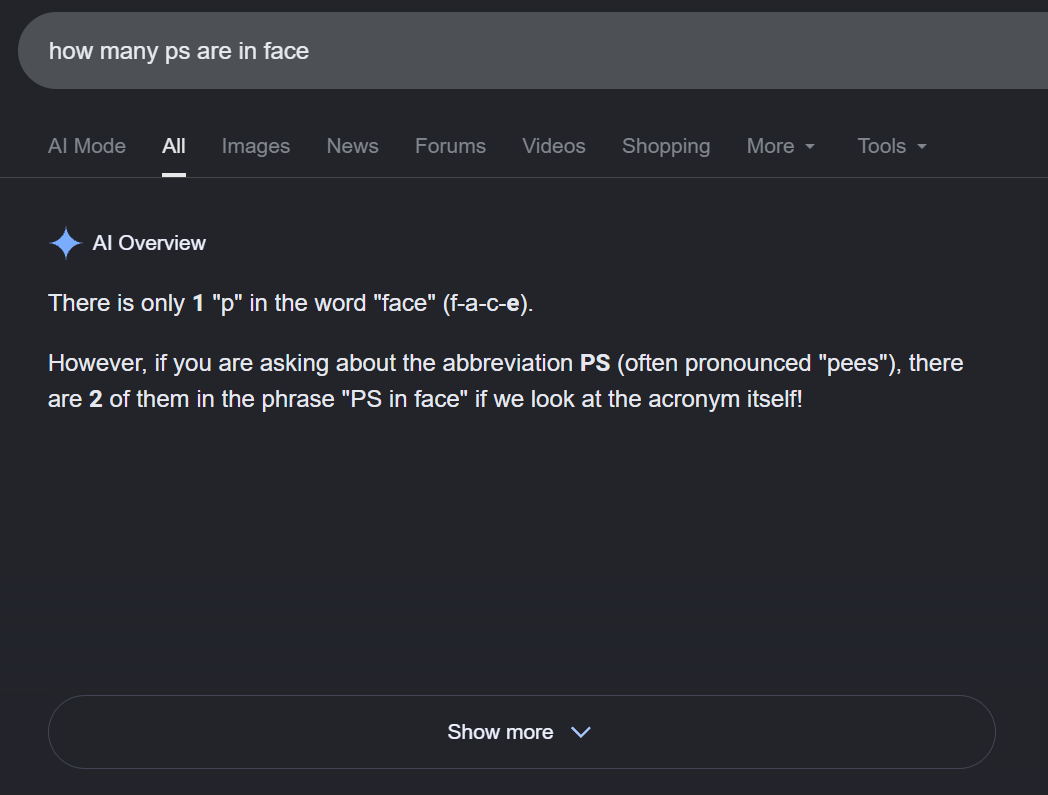This screenshot has height=795, width=1048.
Task: Select the Shopping tab
Action: point(666,146)
